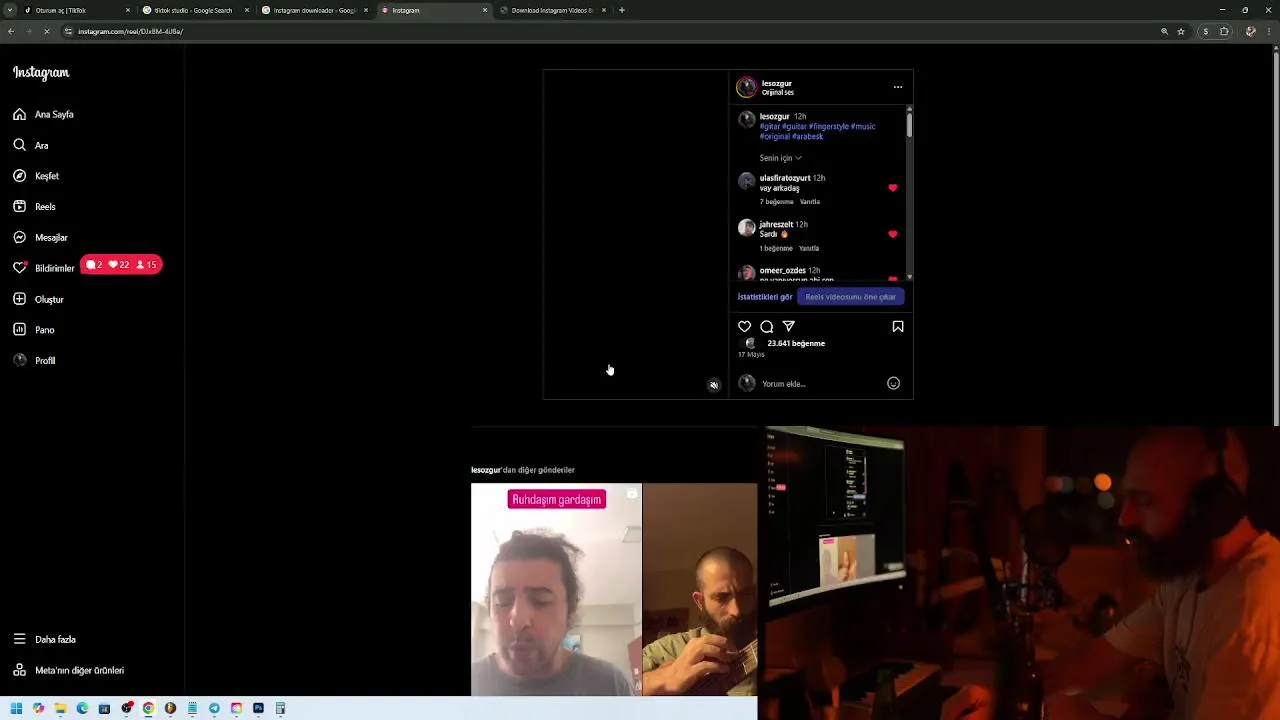Open Bildirimler notifications

point(44,268)
